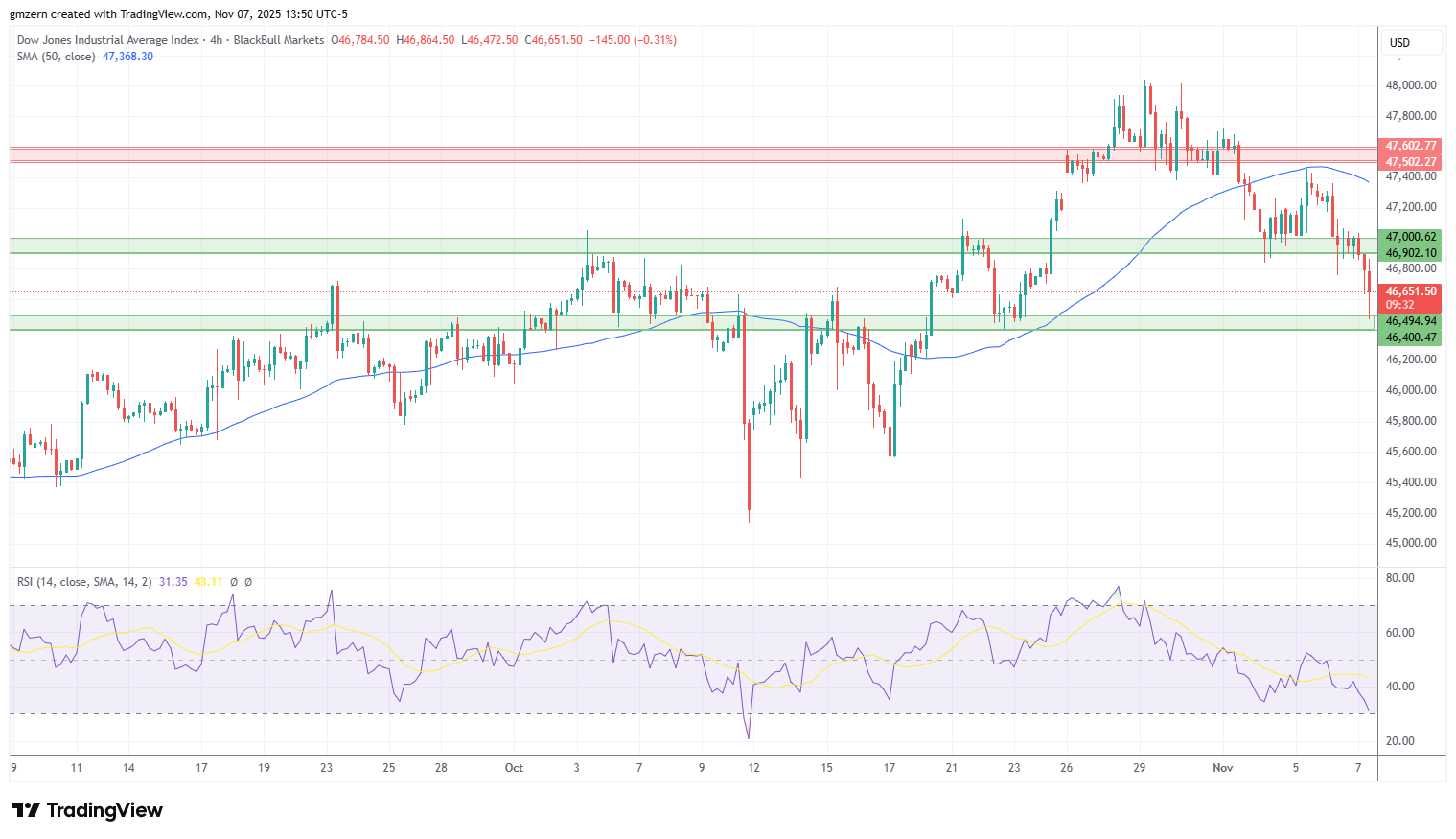Click the RSI moving average value 43.11

click(x=208, y=582)
